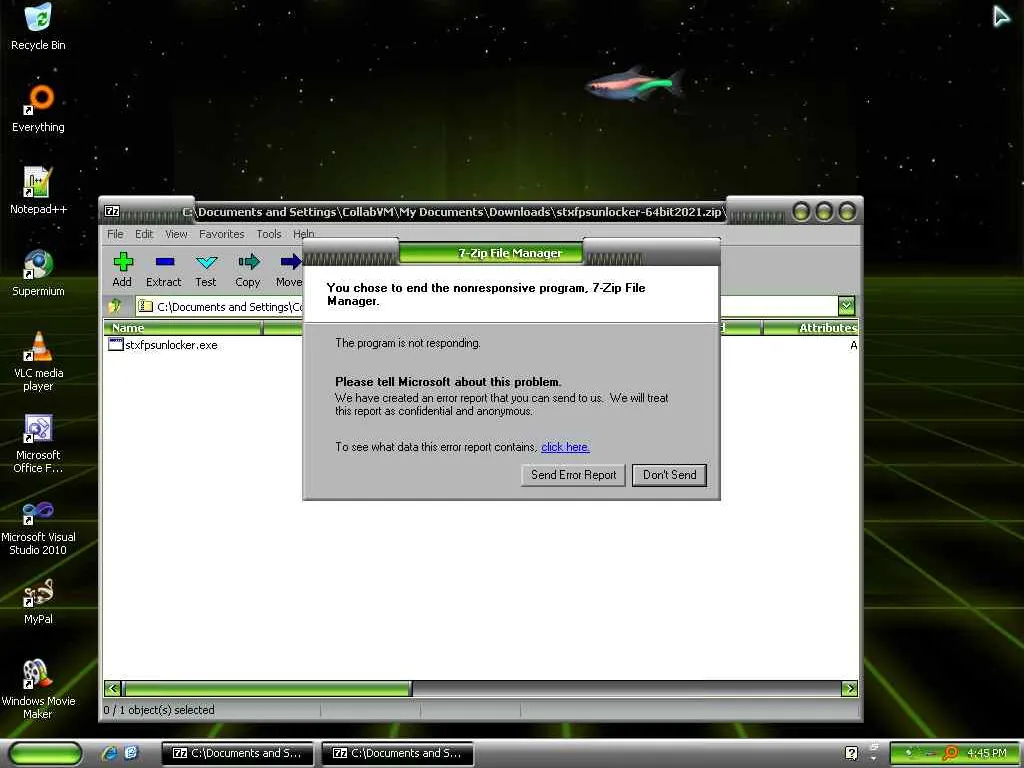This screenshot has width=1024, height=768.
Task: Click the Send Error Report button
Action: click(573, 475)
